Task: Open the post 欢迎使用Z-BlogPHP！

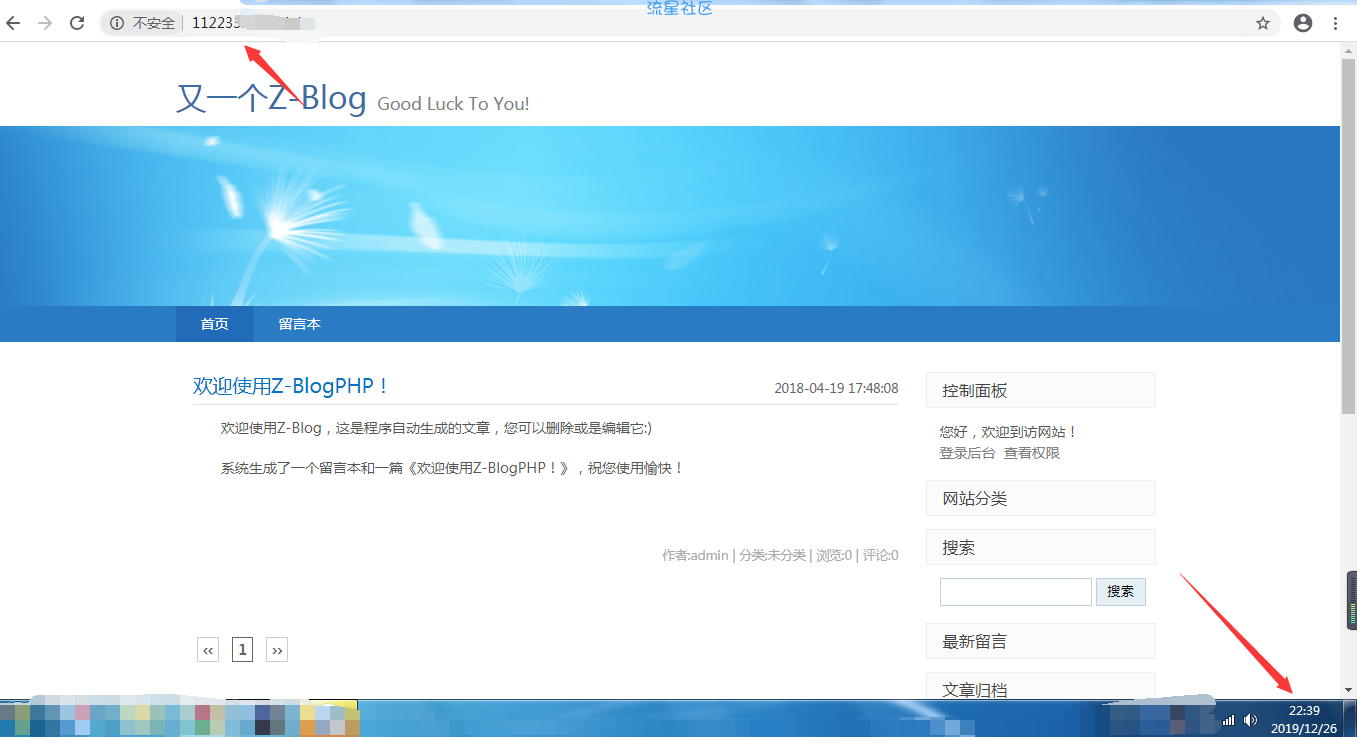Action: (291, 386)
